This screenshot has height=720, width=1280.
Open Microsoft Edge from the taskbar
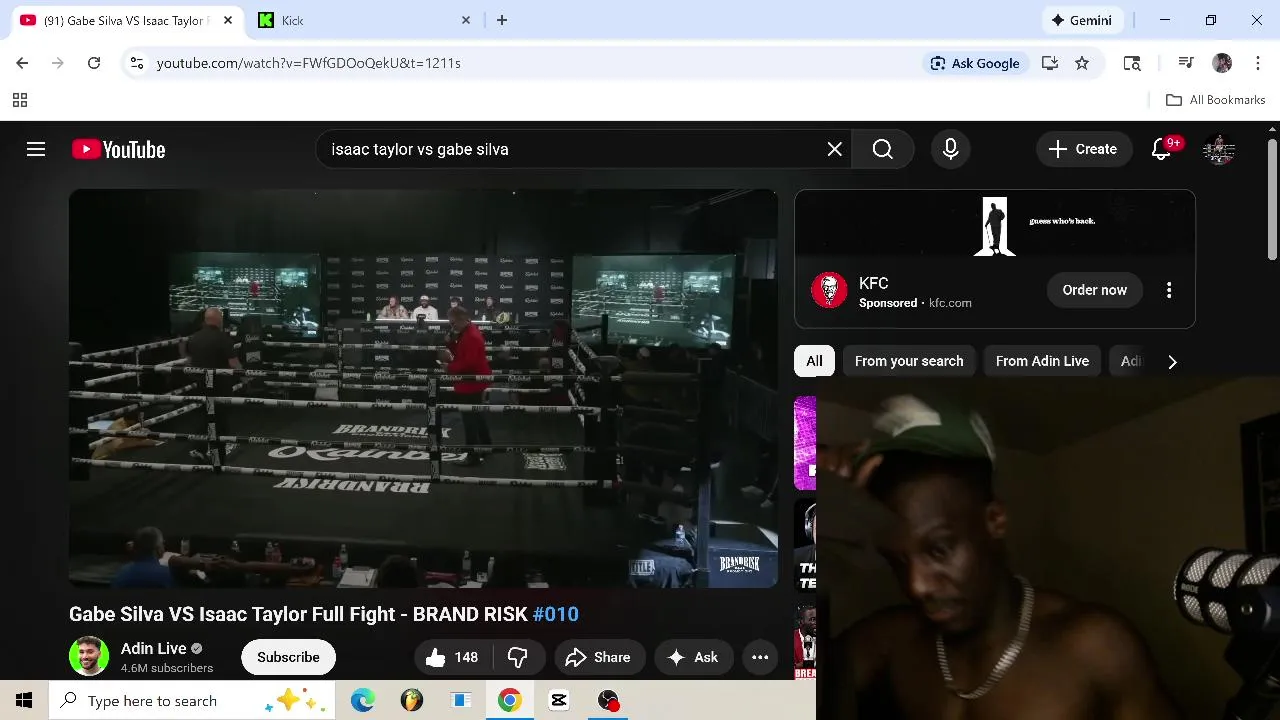pyautogui.click(x=363, y=701)
